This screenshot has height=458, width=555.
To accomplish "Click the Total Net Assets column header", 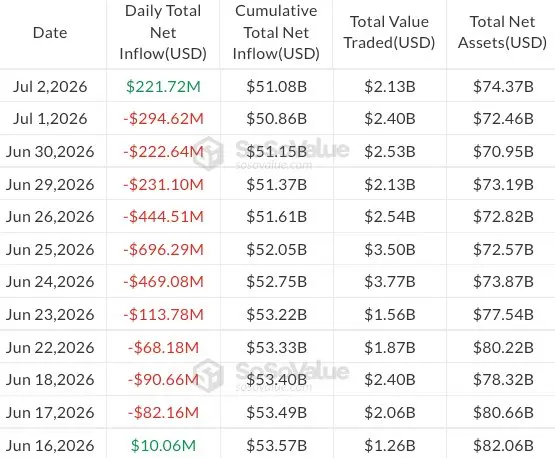I will 502,33.
